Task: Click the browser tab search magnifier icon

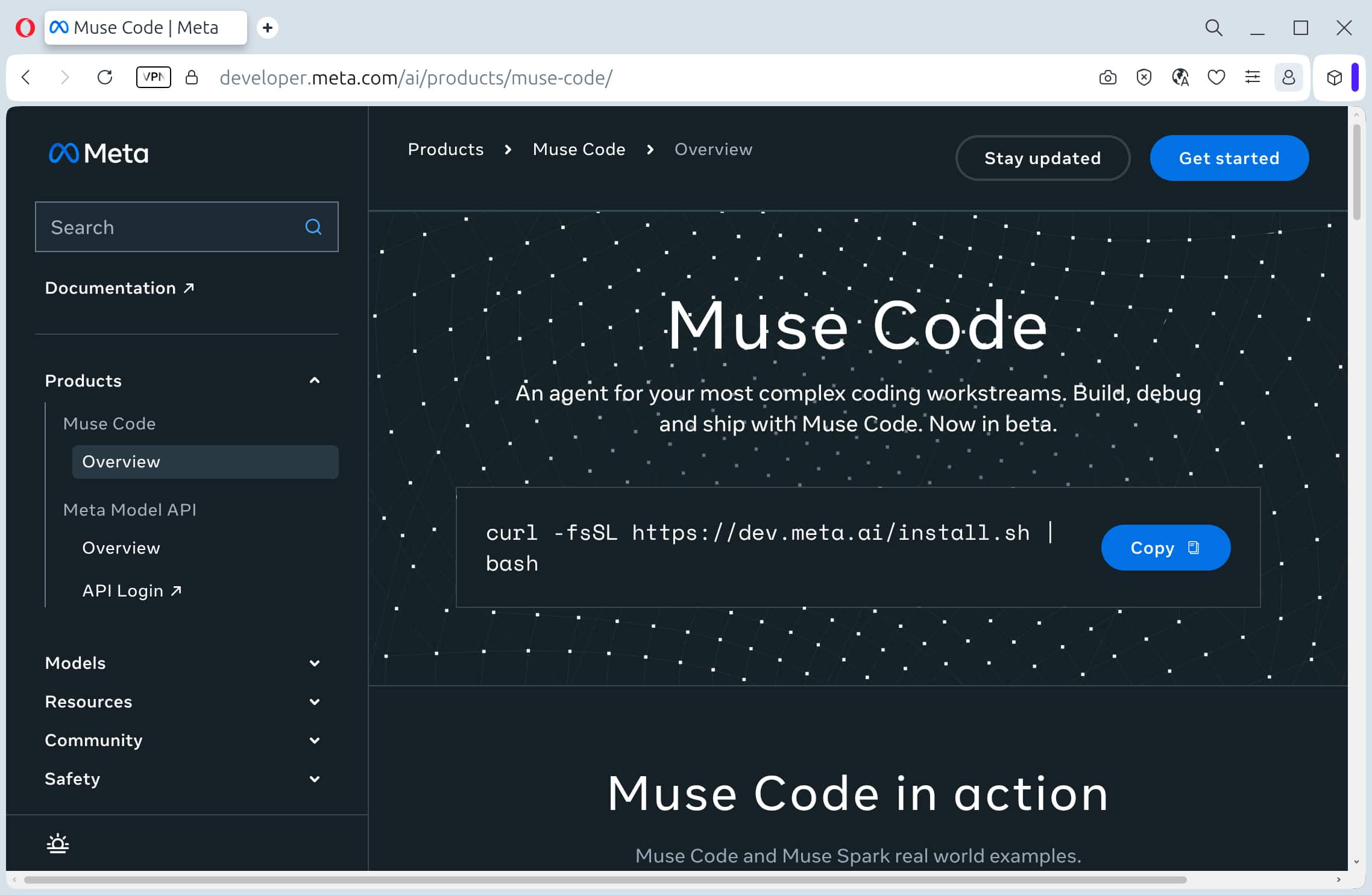Action: (1213, 28)
